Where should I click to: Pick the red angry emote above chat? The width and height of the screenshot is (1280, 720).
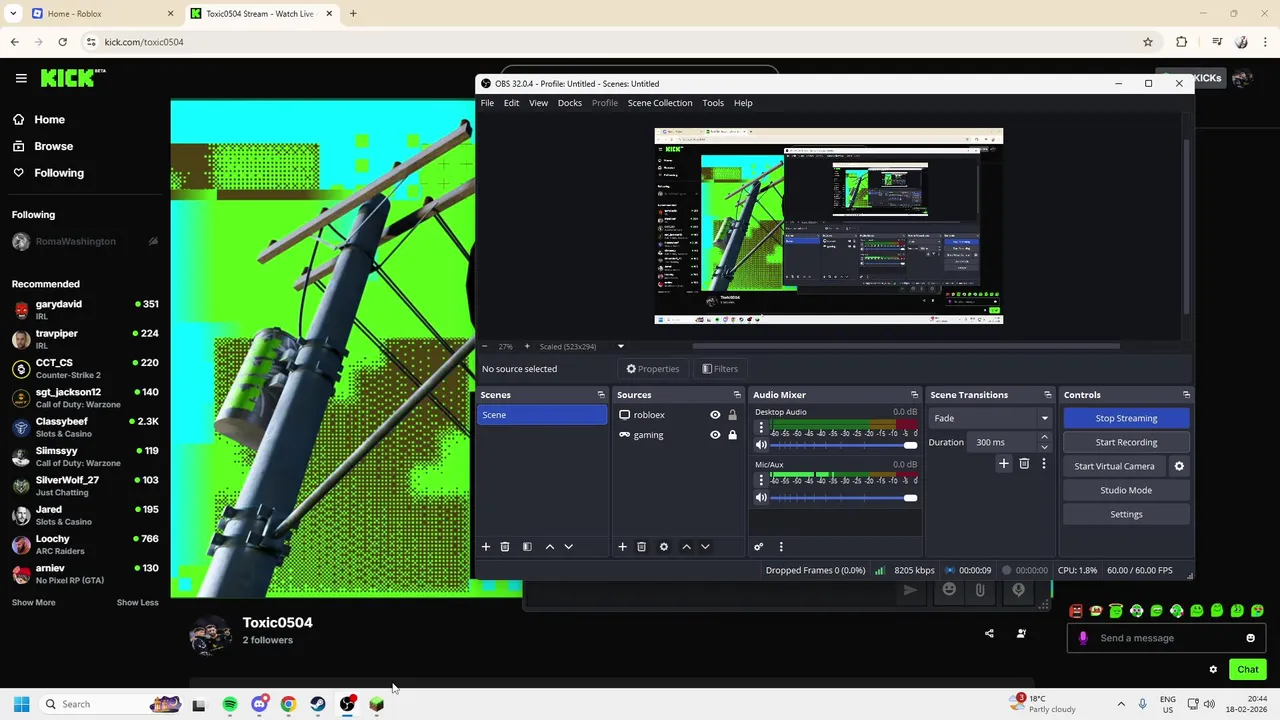point(1076,611)
